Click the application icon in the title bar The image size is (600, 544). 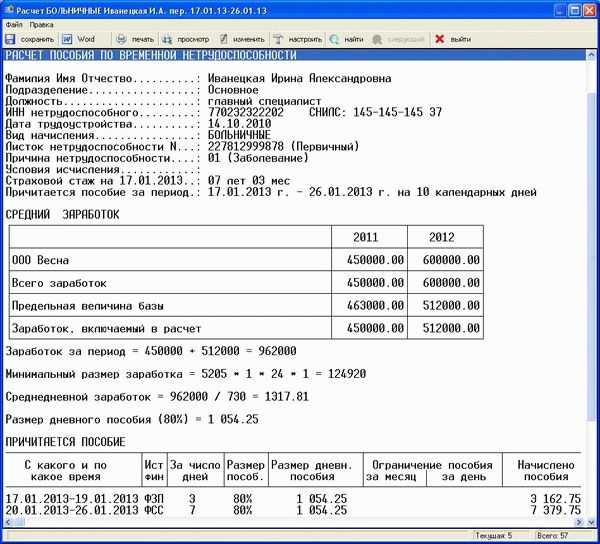pyautogui.click(x=8, y=10)
